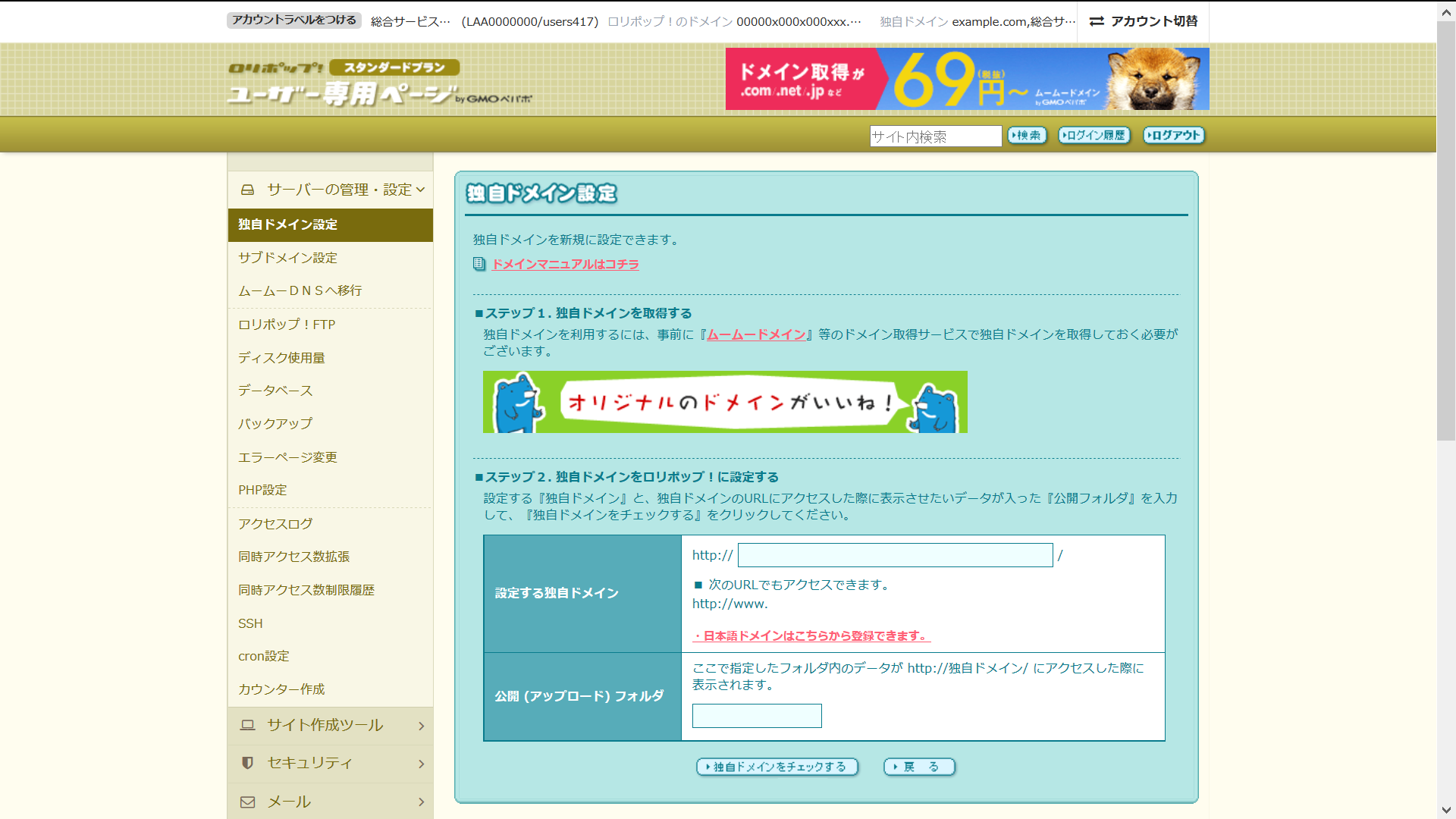
Task: Select データベース from the sidebar
Action: point(275,391)
